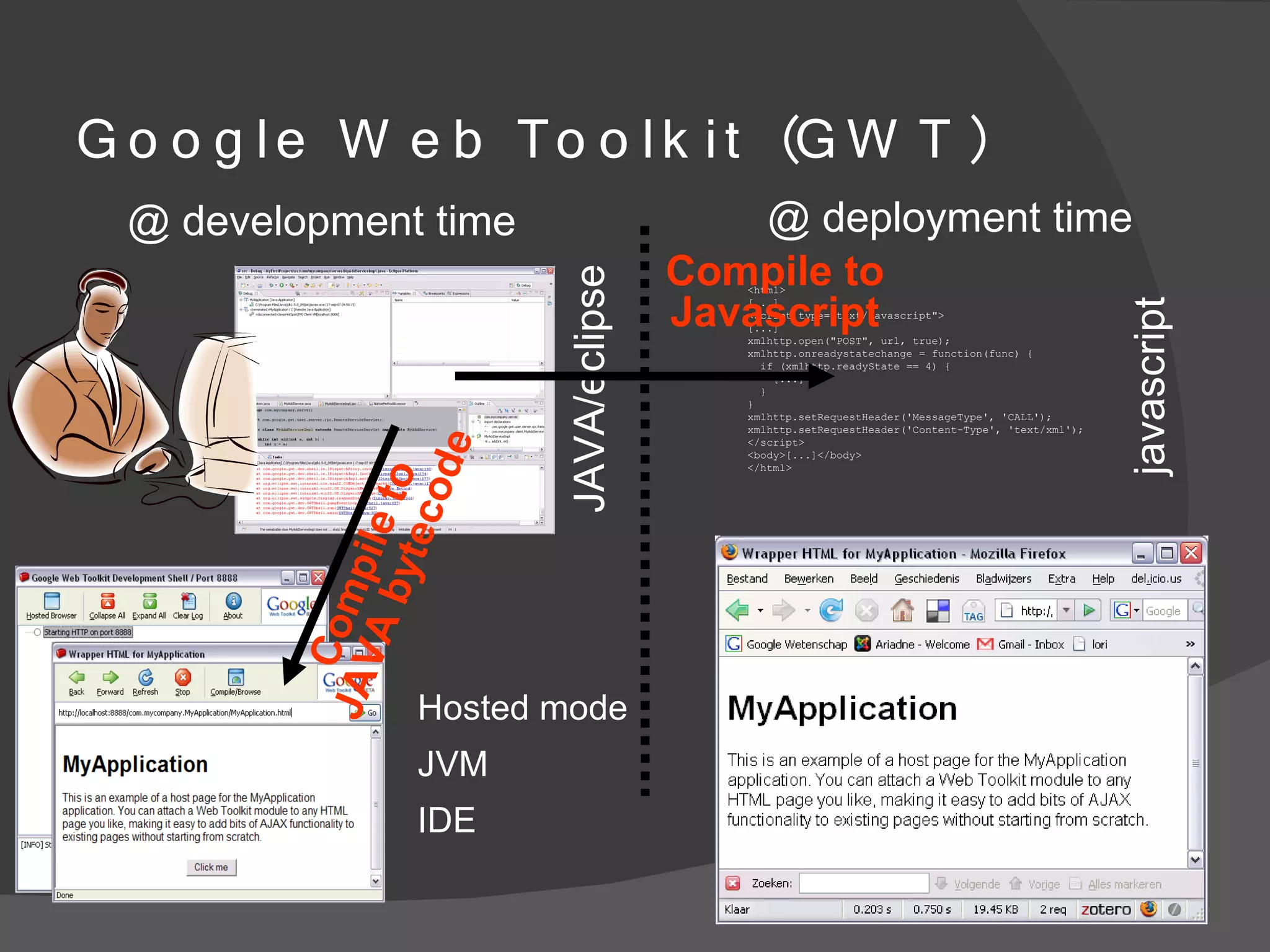The image size is (1270, 952).
Task: Open Geschiedenis menu in Firefox
Action: [x=926, y=578]
